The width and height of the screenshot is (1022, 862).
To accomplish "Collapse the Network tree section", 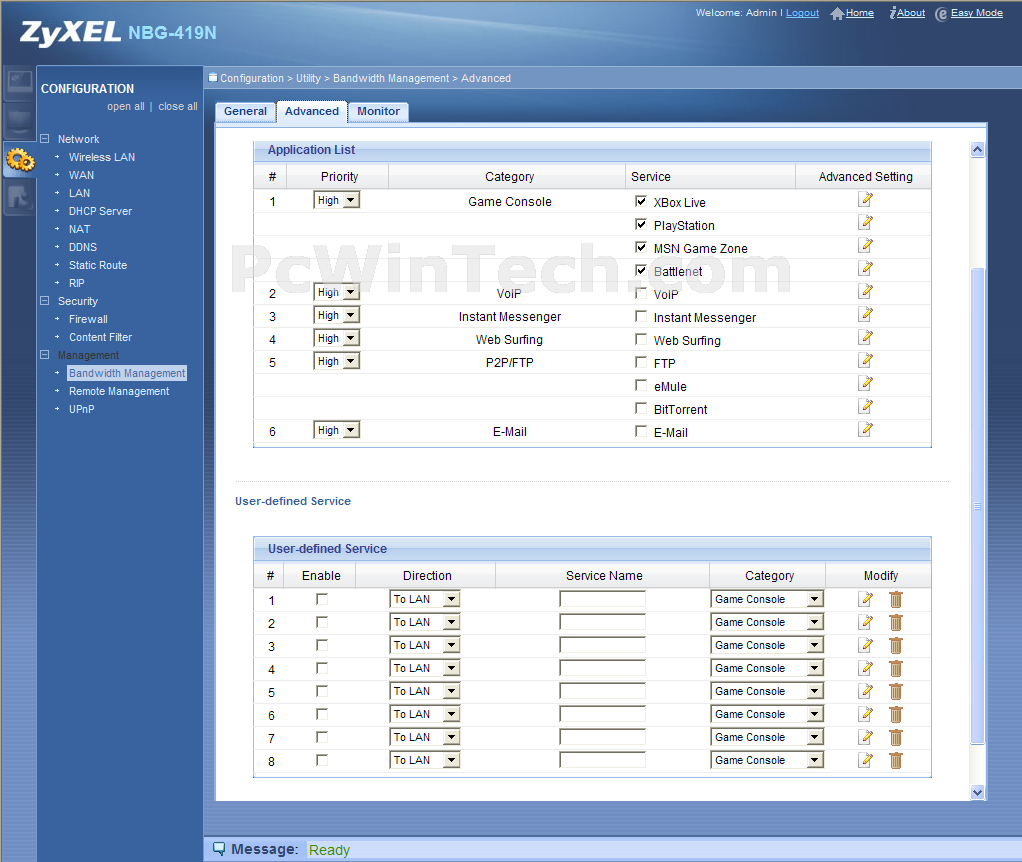I will [44, 138].
